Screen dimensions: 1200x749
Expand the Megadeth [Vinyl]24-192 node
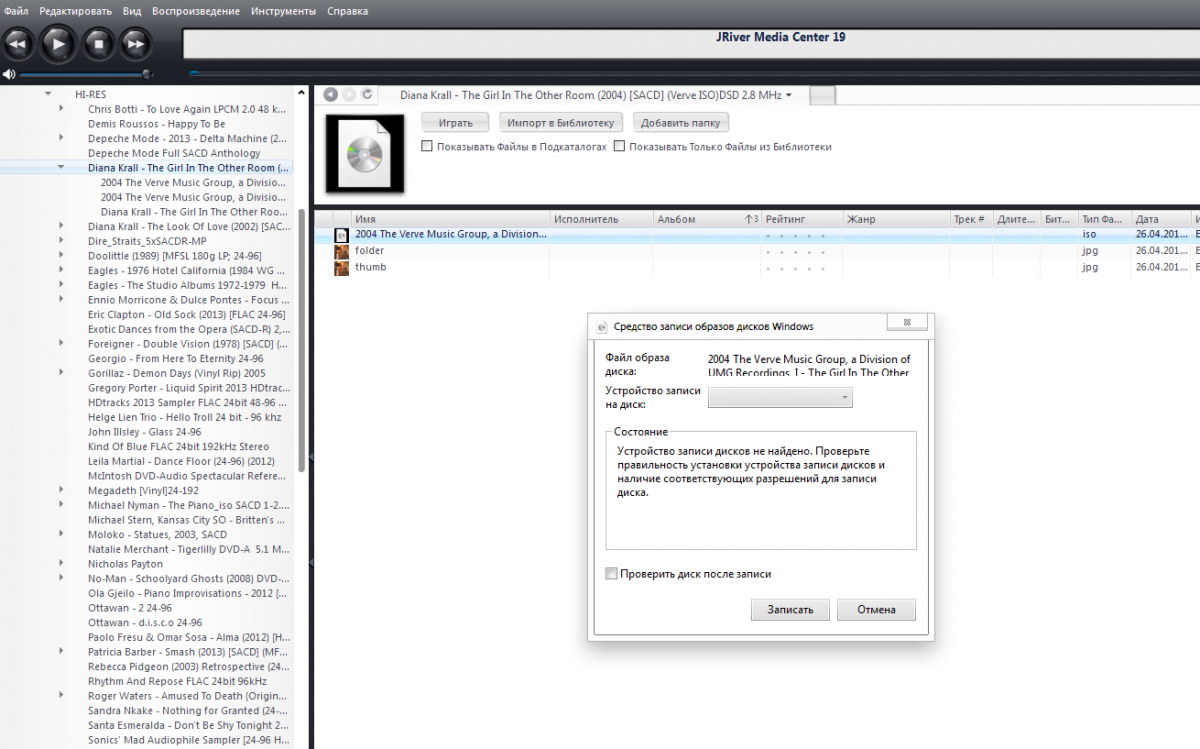(x=62, y=491)
